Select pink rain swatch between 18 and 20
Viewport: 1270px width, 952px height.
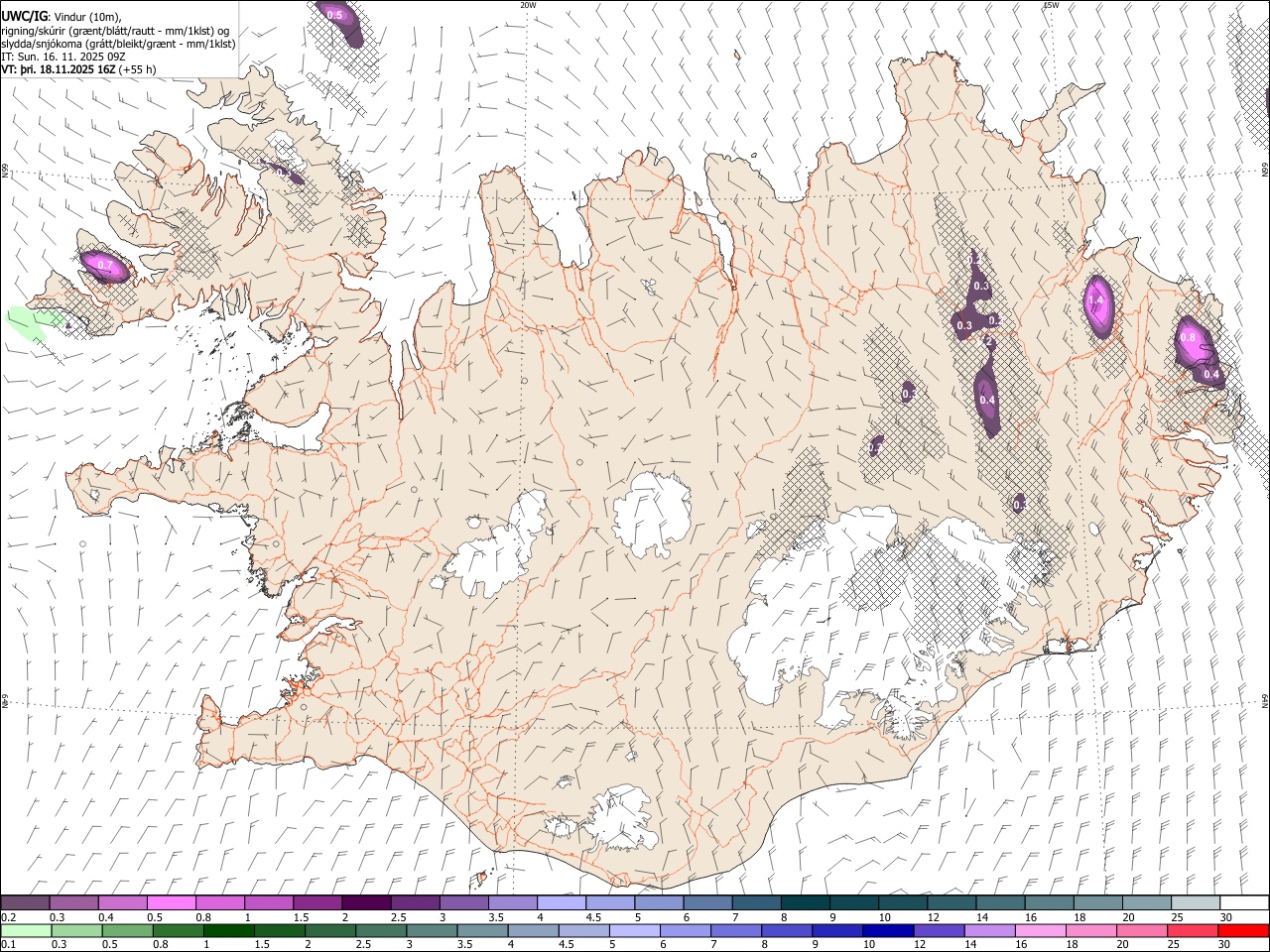(1091, 930)
